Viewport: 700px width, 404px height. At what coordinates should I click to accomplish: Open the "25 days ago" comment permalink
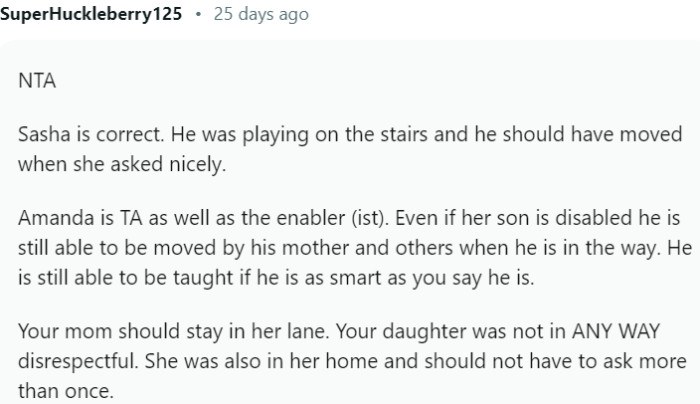point(261,14)
